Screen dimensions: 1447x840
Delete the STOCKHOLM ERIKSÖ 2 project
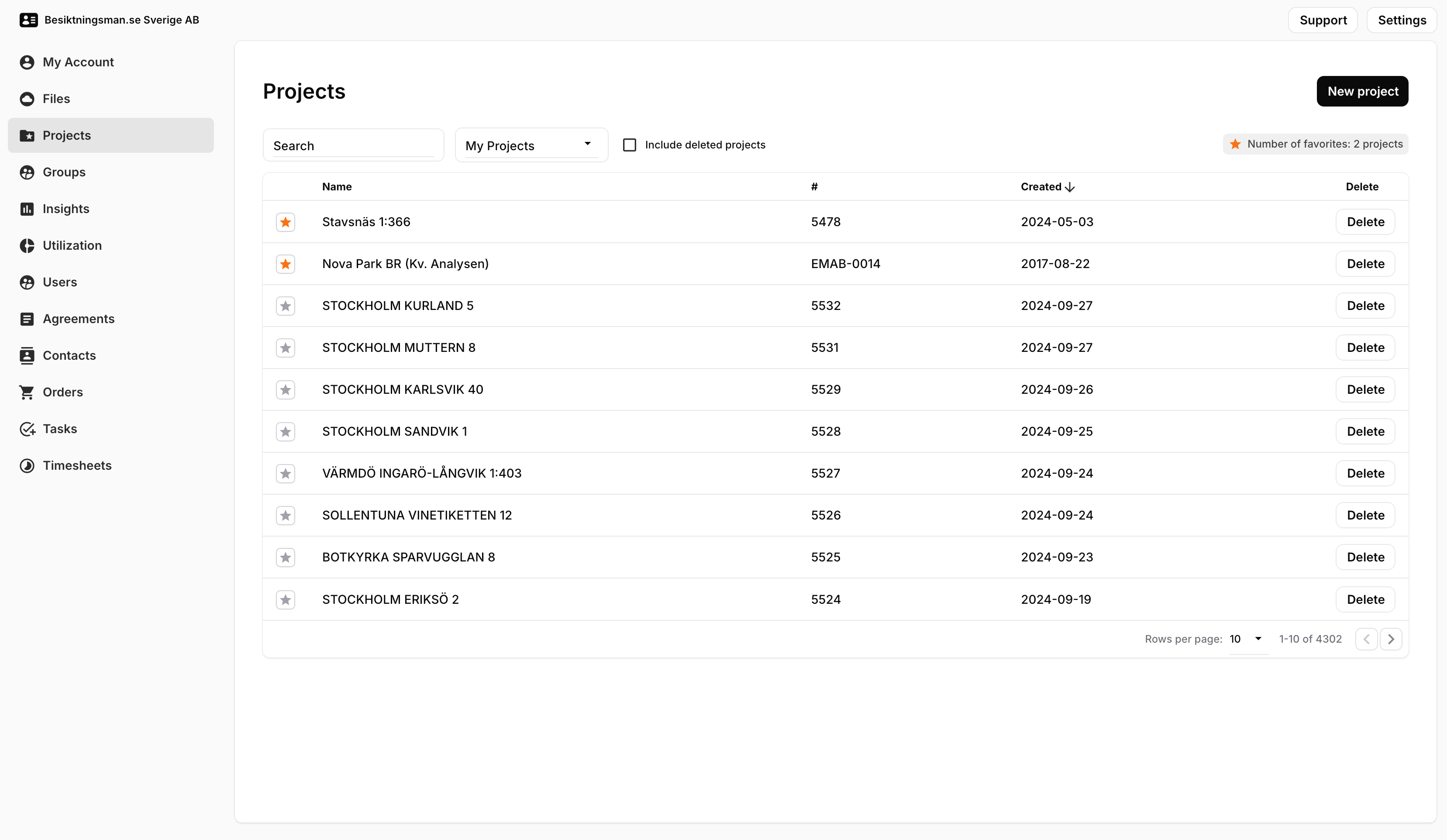1365,599
